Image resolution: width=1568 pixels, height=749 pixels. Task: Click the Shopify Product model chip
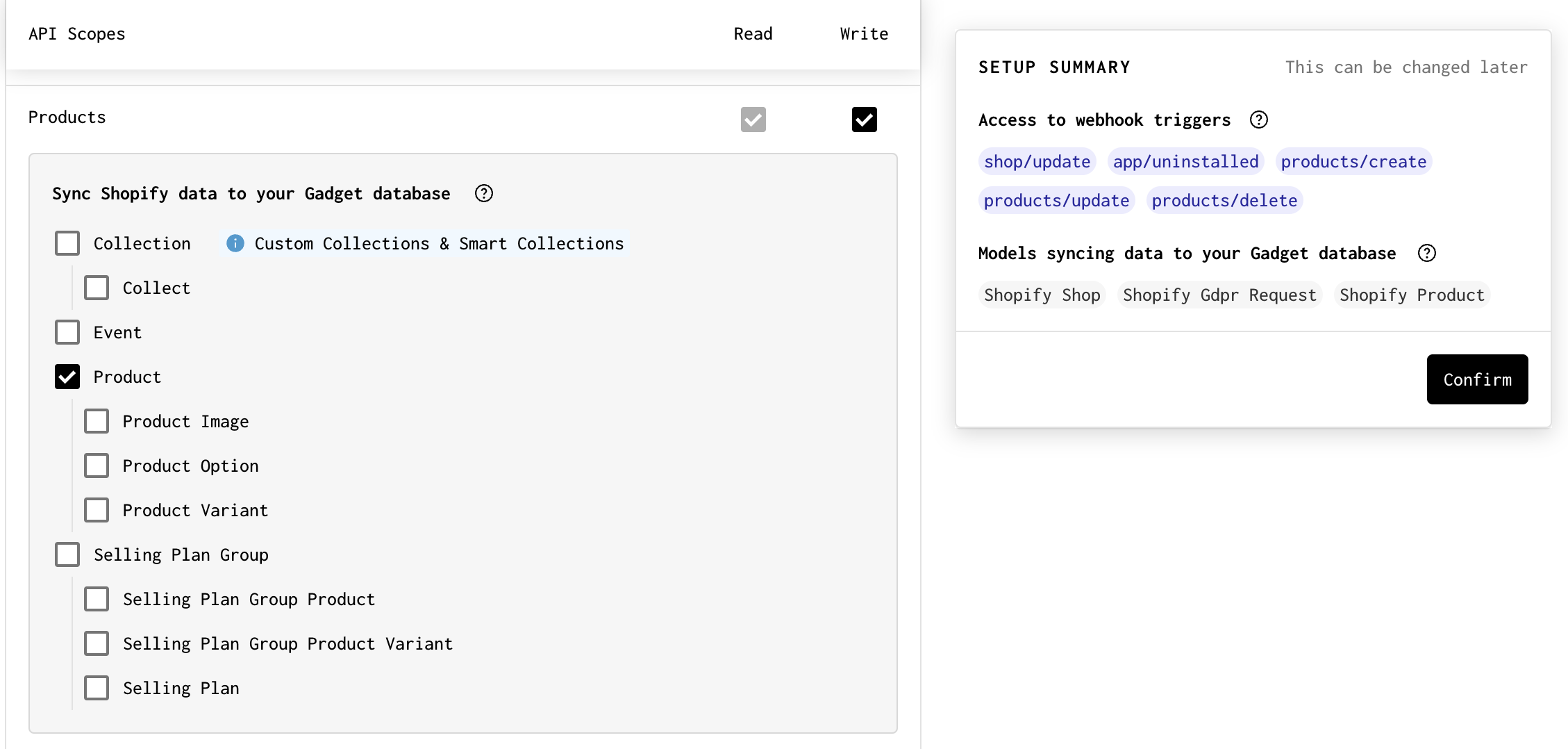1411,295
